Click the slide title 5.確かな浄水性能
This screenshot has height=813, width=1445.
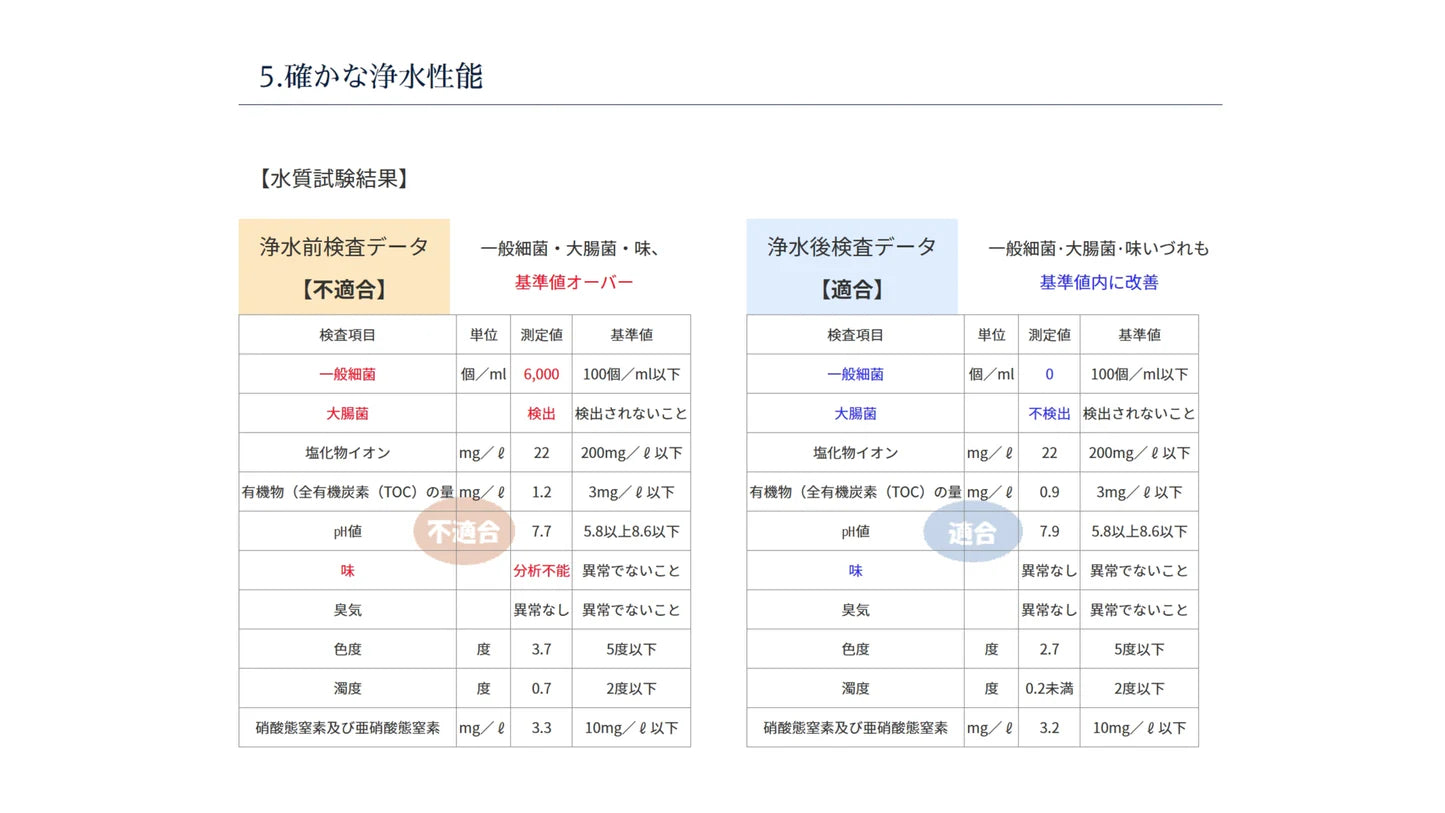371,77
